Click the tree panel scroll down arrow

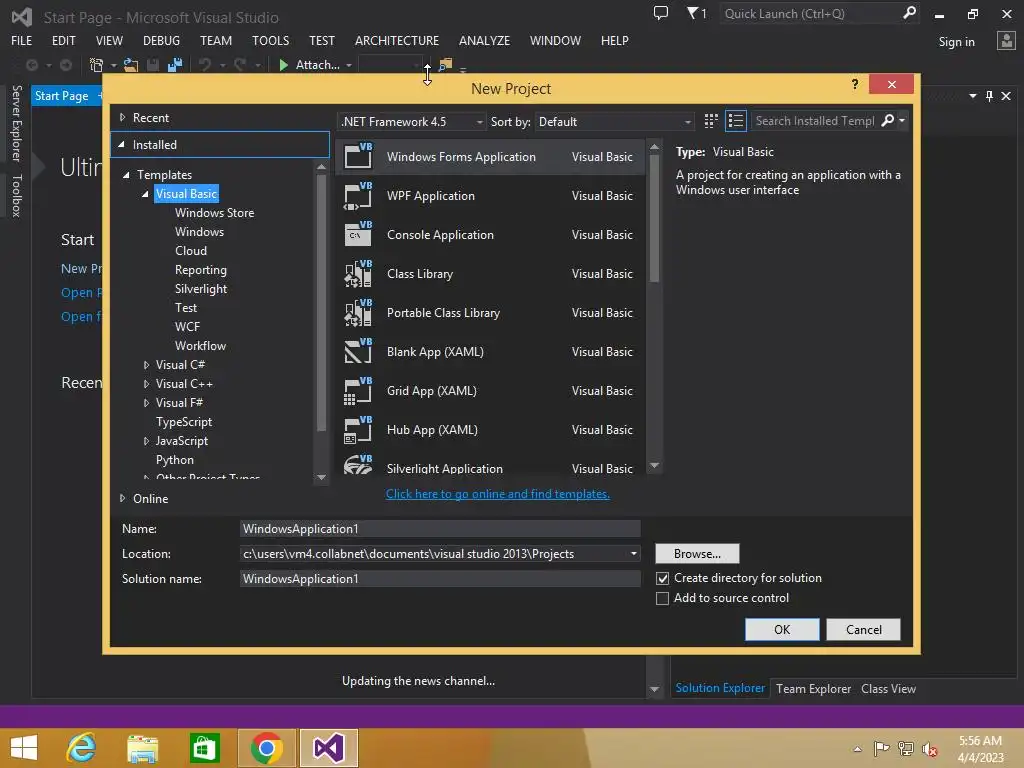pos(321,477)
